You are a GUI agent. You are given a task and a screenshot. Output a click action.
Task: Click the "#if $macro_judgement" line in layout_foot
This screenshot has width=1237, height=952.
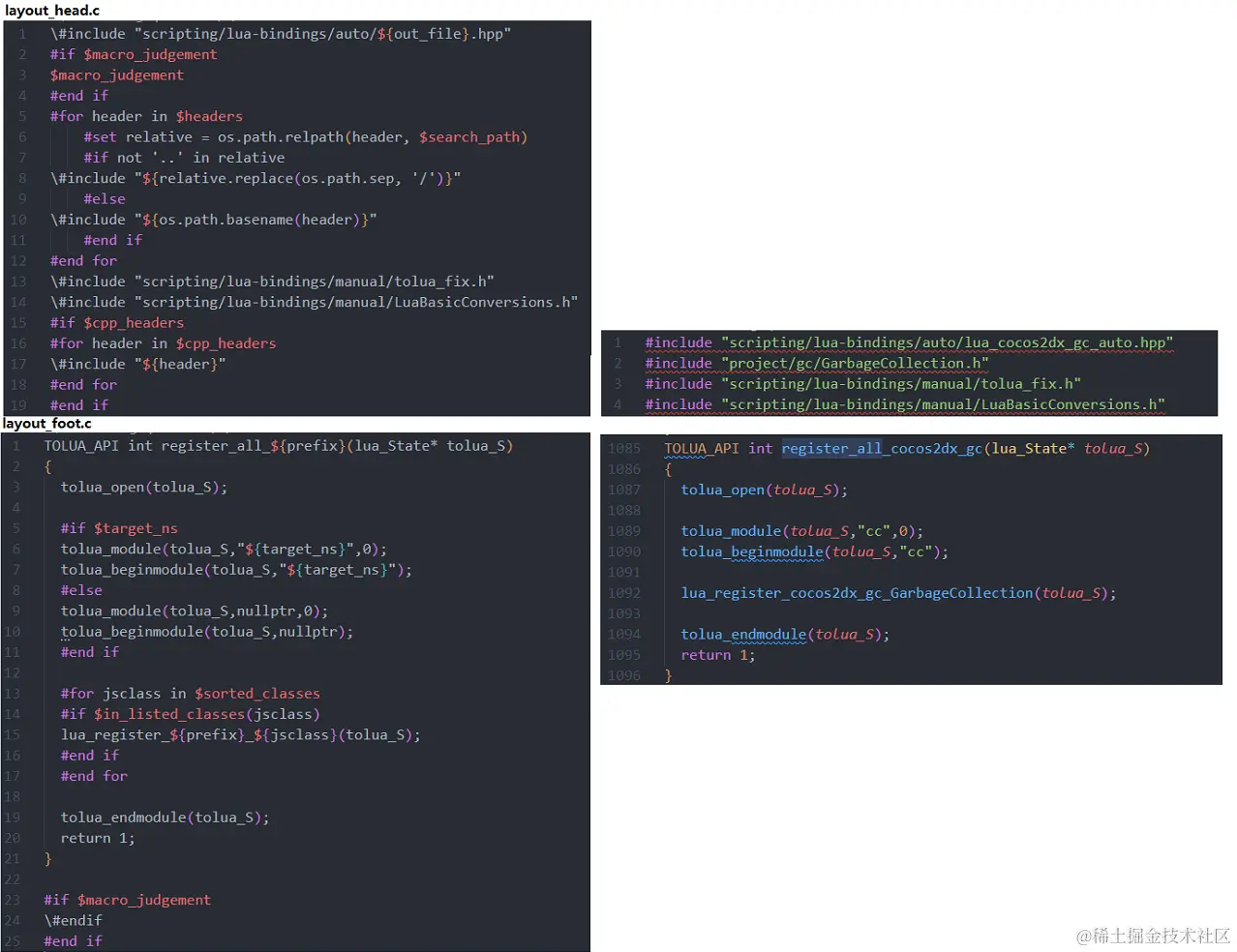pos(127,900)
